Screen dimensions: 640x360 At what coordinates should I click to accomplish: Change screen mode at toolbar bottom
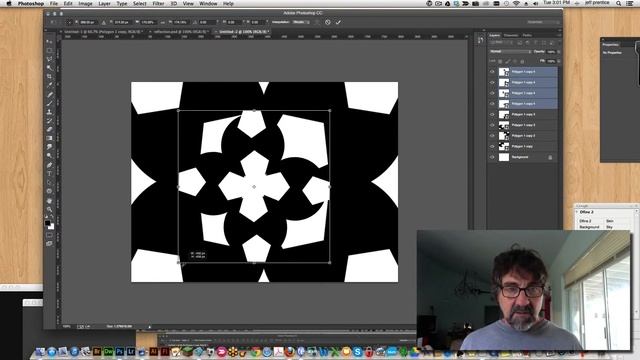tap(49, 244)
